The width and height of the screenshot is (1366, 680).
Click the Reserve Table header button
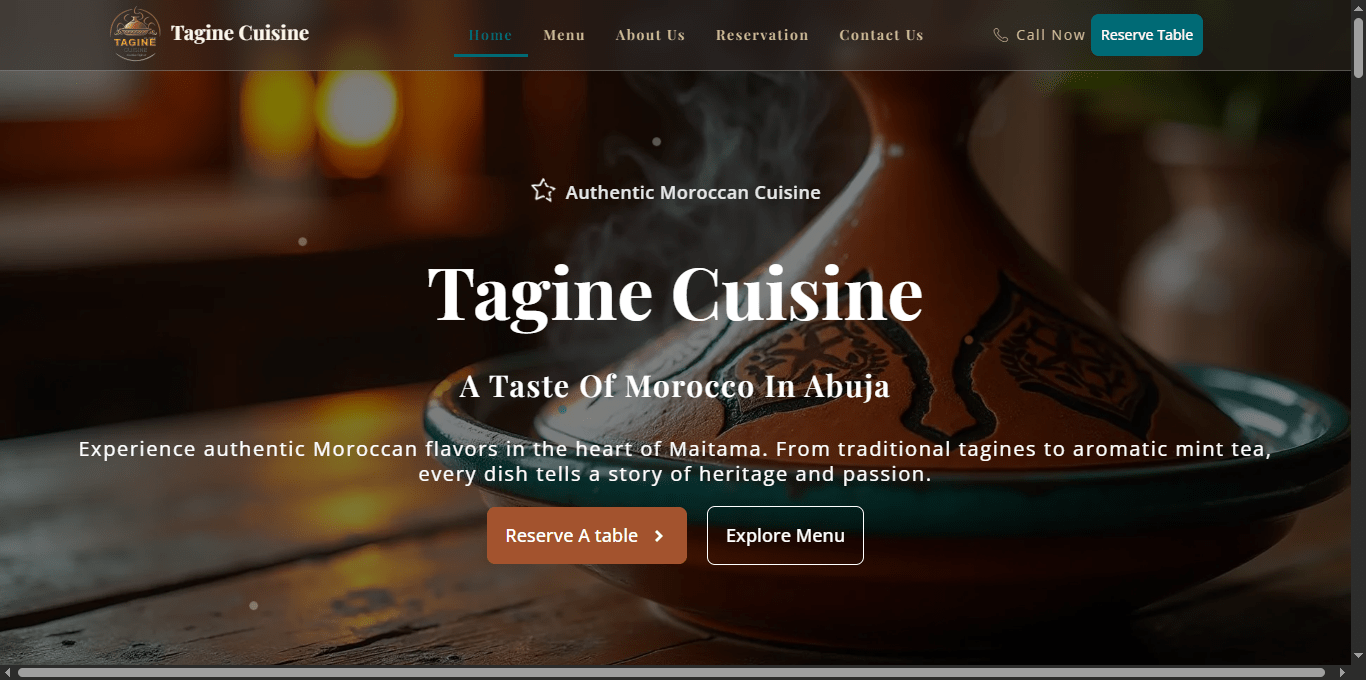[x=1147, y=34]
